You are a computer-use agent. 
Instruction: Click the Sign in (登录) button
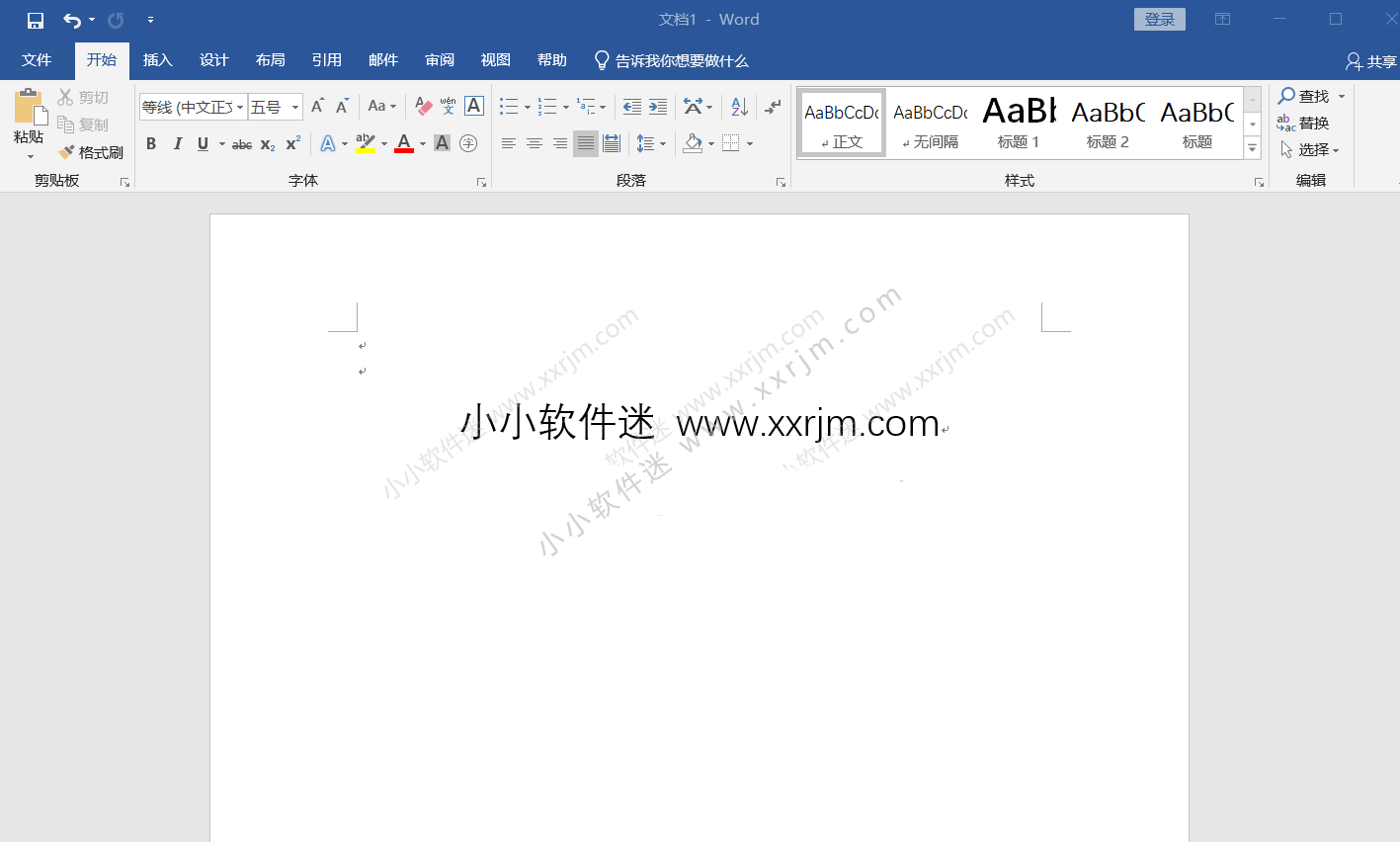(1160, 20)
